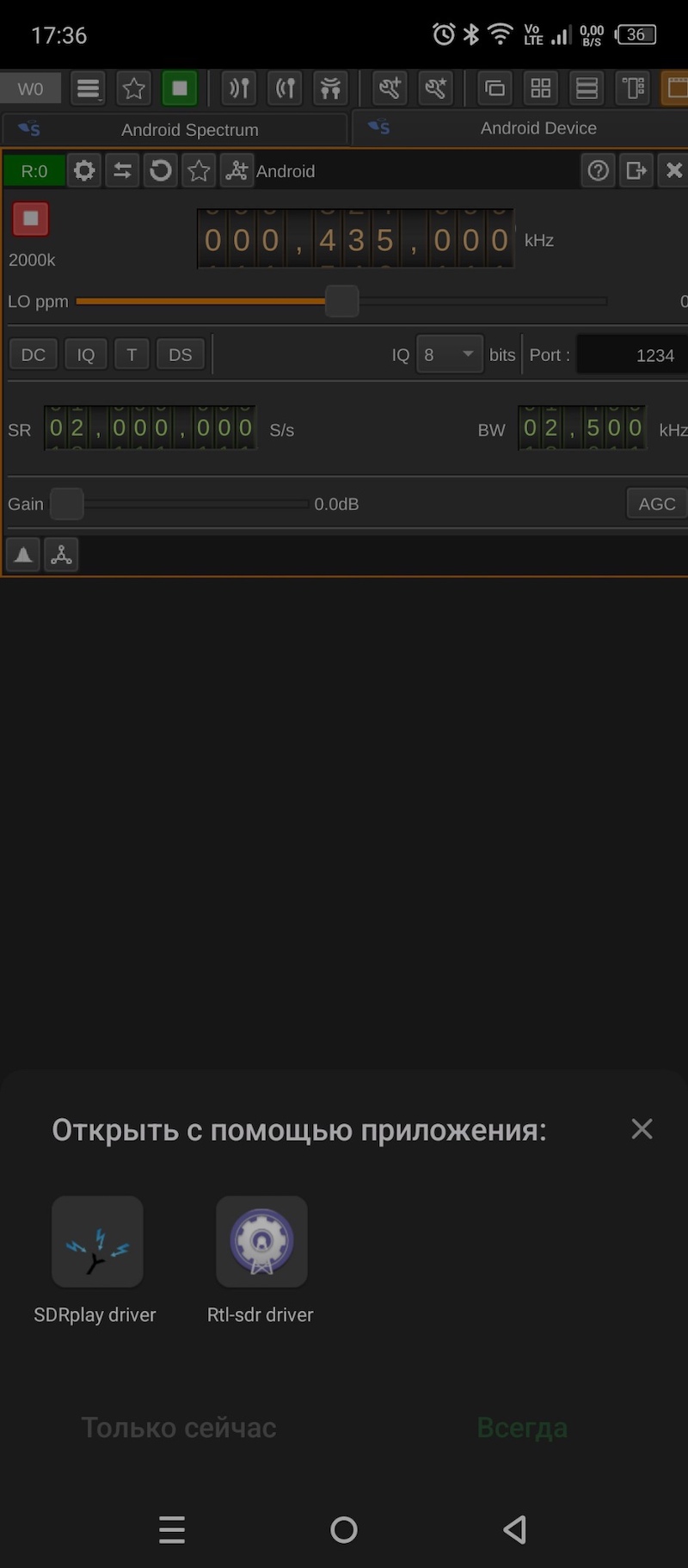Expand the IQ bits dropdown
The width and height of the screenshot is (688, 1568).
[x=449, y=354]
